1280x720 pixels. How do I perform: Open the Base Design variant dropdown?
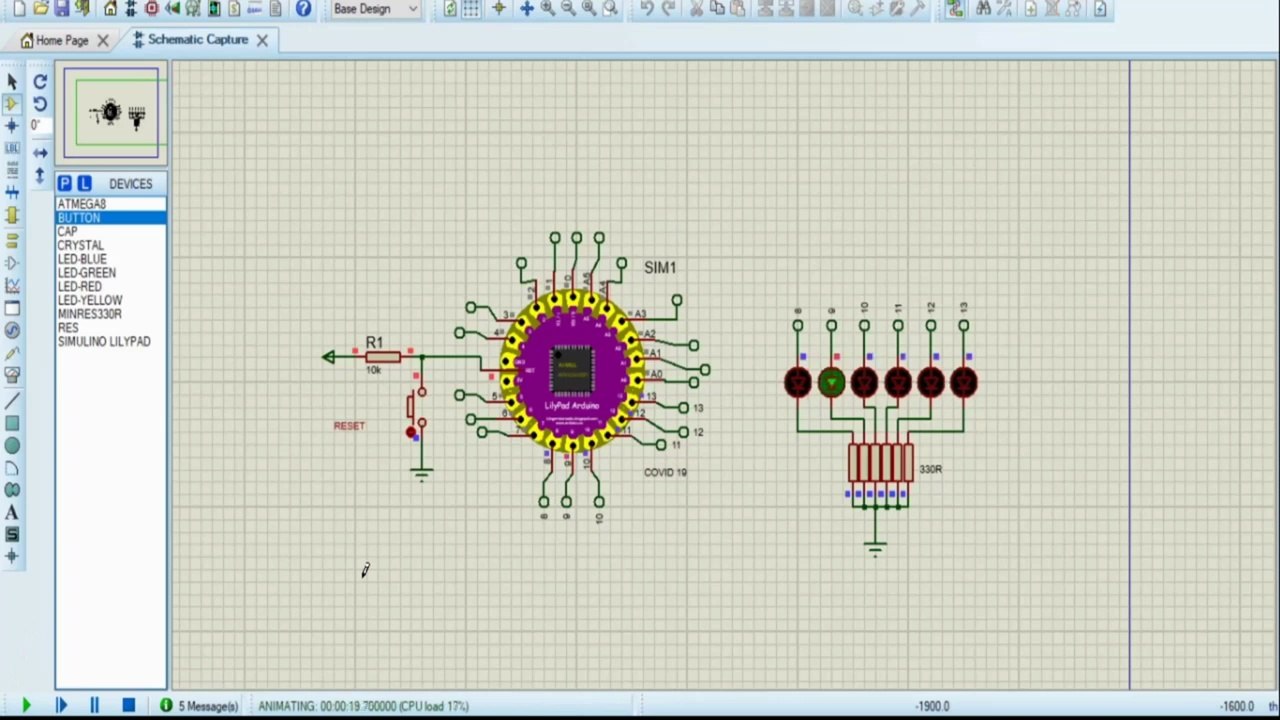click(x=375, y=8)
